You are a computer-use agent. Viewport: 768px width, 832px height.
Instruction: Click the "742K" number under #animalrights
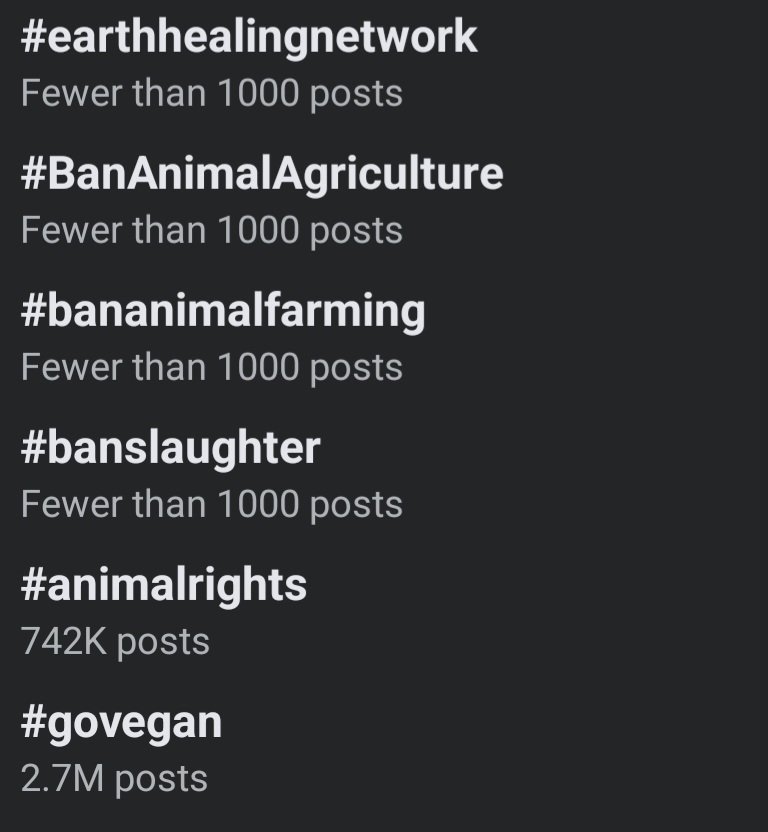pos(63,641)
